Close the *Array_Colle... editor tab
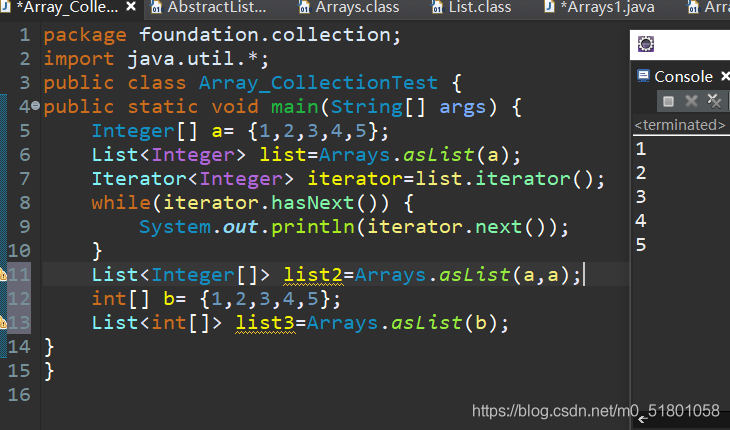 click(131, 7)
